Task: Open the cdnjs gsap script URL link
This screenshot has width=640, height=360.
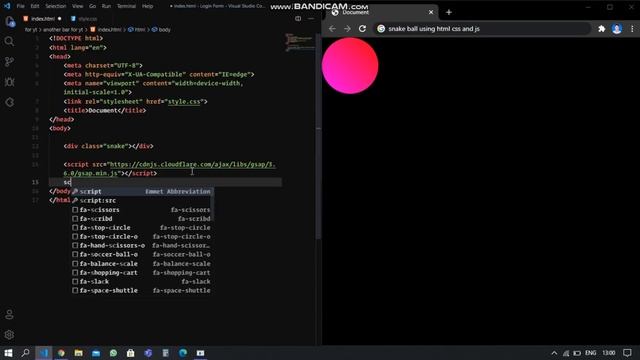Action: point(193,164)
